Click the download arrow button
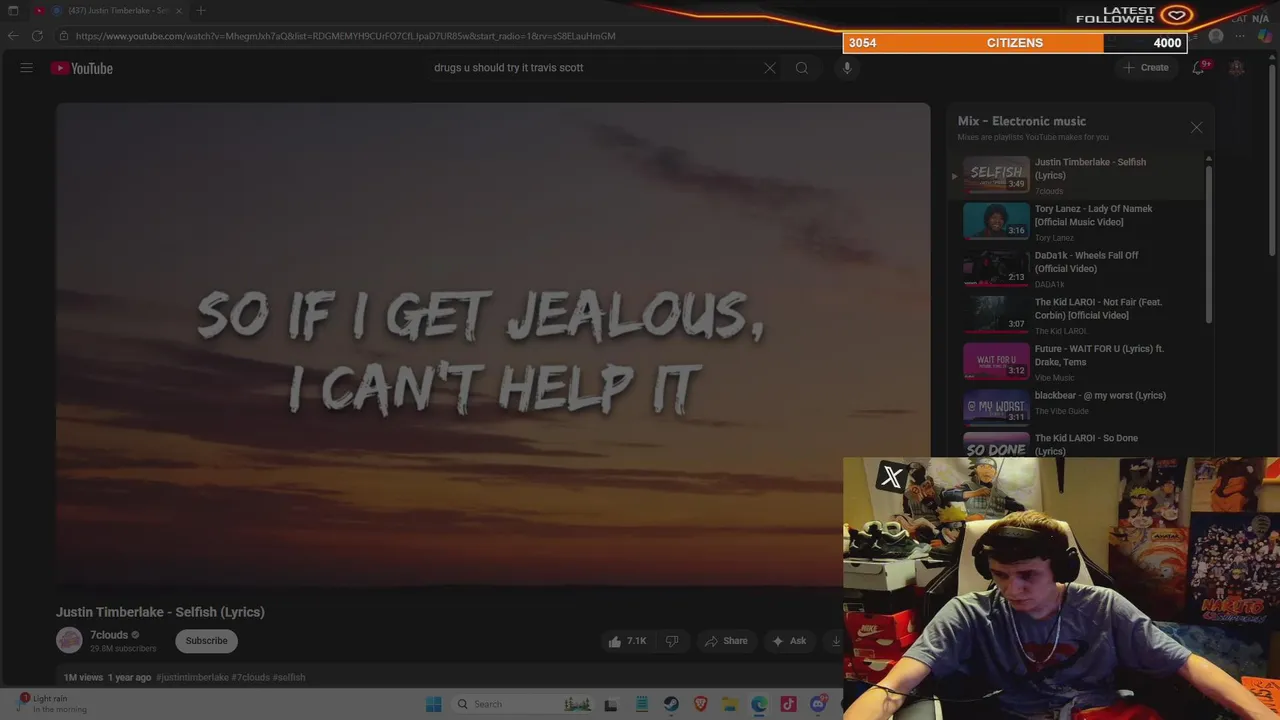The height and width of the screenshot is (720, 1280). coord(836,641)
